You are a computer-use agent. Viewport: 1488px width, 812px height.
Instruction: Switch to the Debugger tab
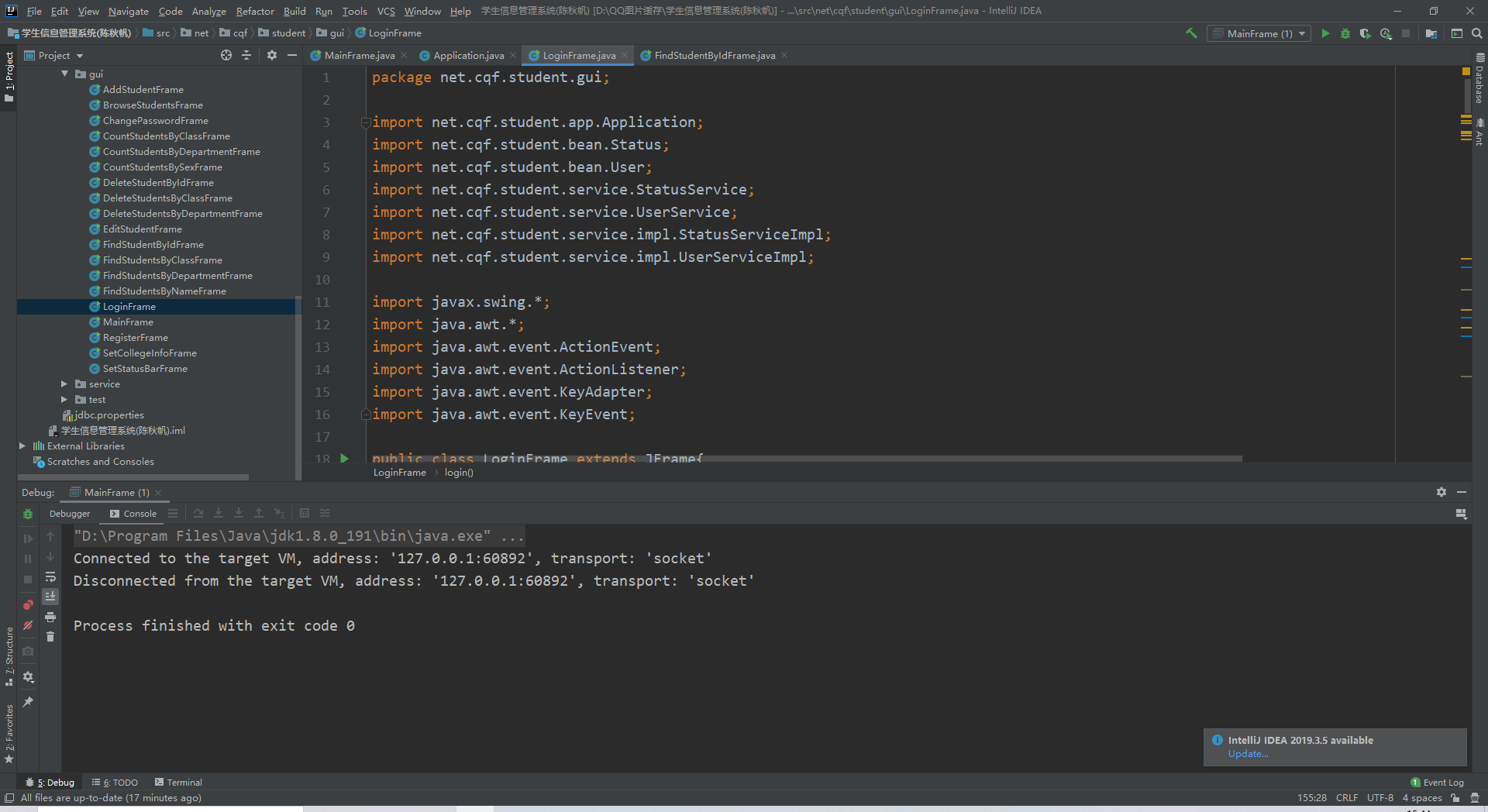coord(70,513)
